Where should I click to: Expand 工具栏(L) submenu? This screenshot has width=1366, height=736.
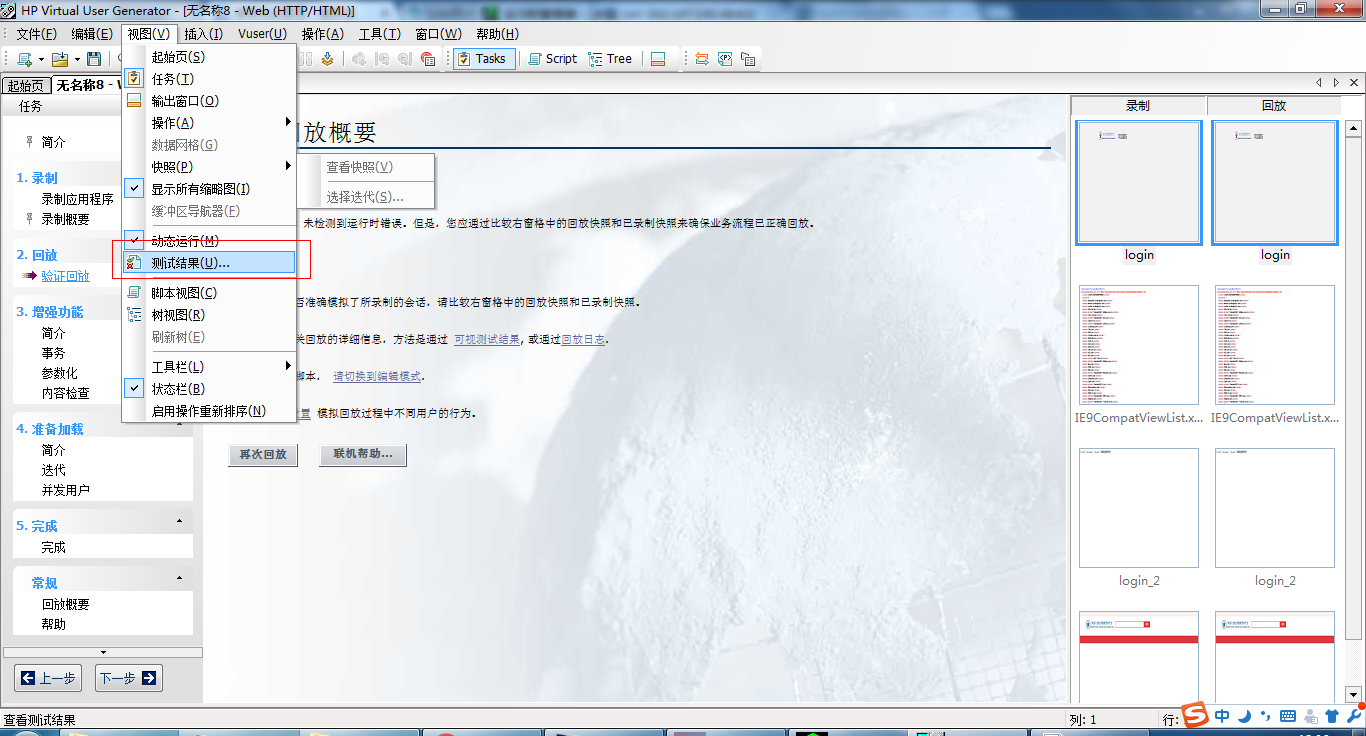(209, 367)
